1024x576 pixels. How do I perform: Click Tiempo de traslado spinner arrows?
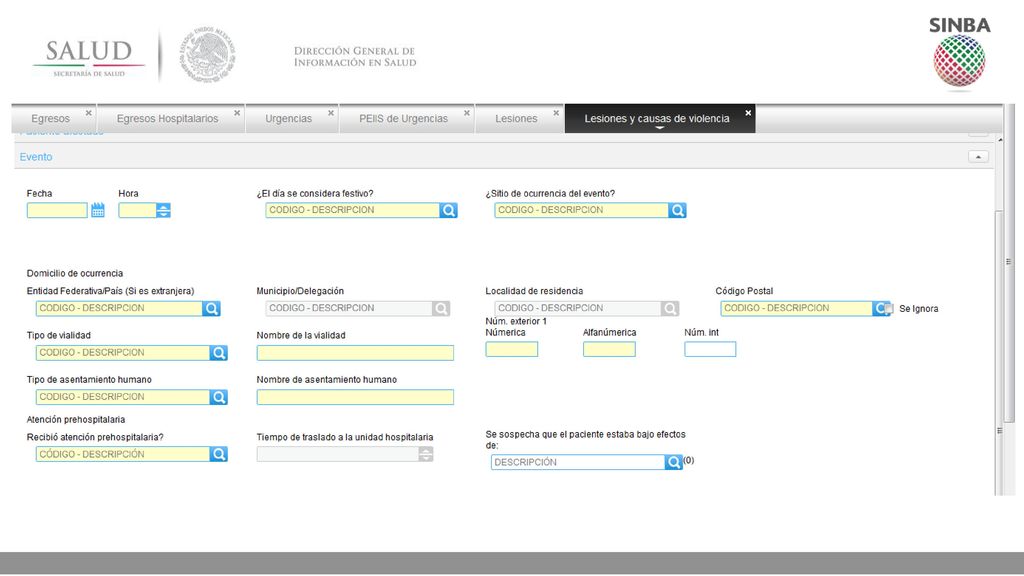pyautogui.click(x=426, y=455)
